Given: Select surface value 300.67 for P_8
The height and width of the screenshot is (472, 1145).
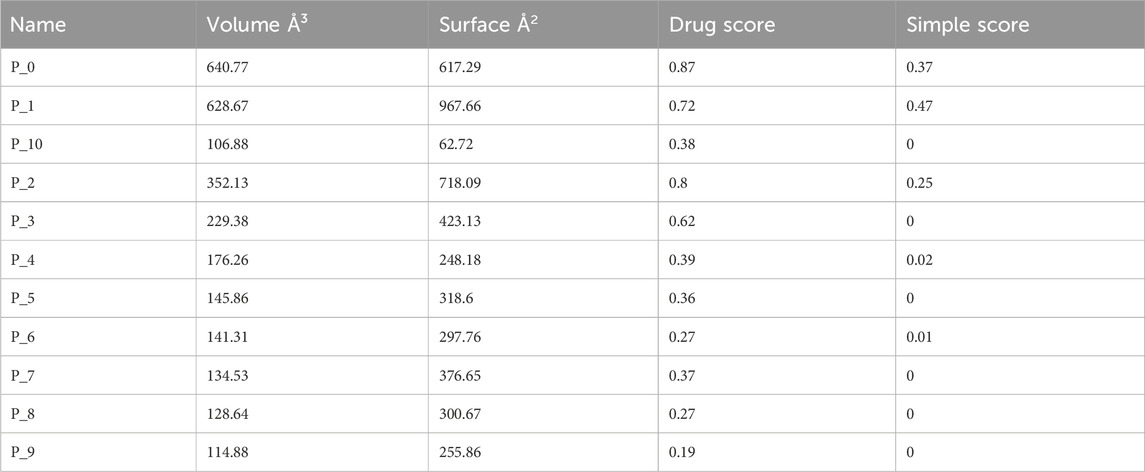Looking at the screenshot, I should [460, 414].
